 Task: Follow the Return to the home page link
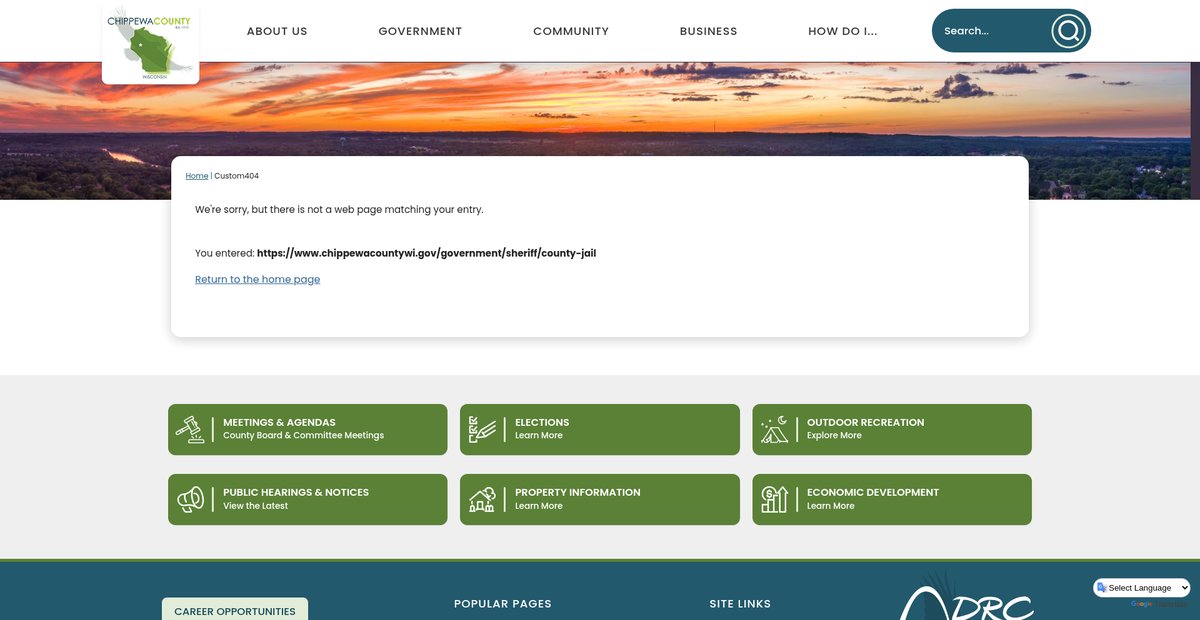258,279
